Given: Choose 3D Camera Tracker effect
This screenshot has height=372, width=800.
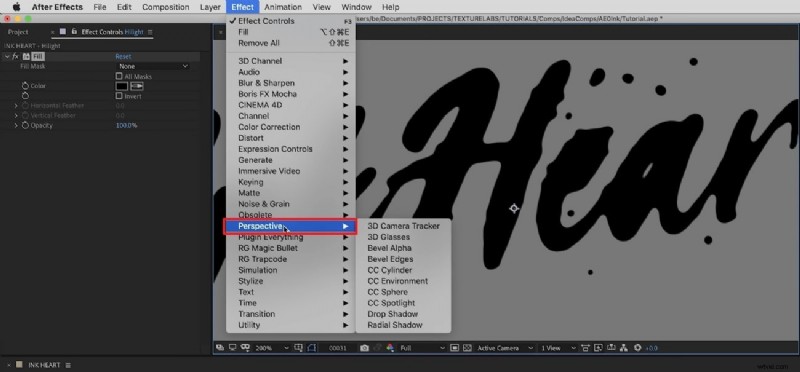Looking at the screenshot, I should click(x=403, y=226).
